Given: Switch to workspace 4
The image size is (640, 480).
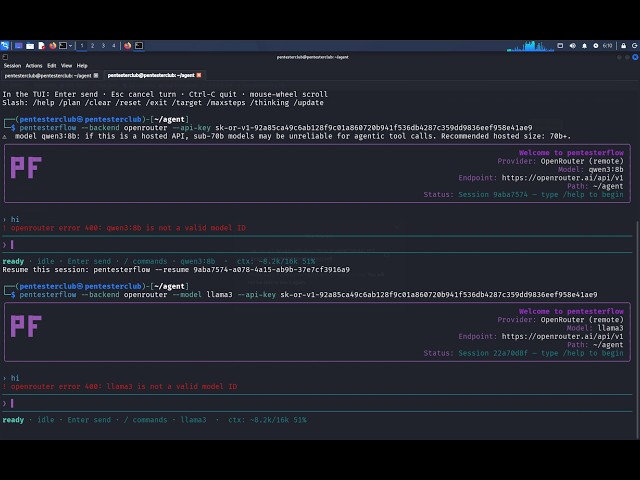Looking at the screenshot, I should point(114,46).
